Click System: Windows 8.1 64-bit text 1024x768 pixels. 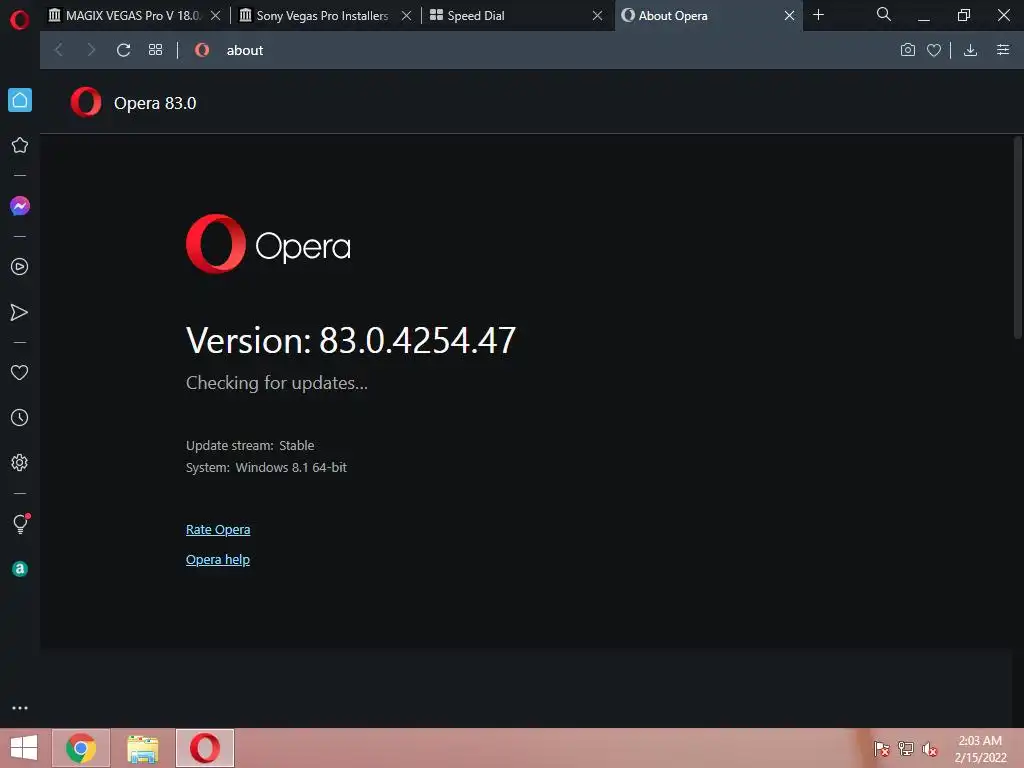click(266, 468)
